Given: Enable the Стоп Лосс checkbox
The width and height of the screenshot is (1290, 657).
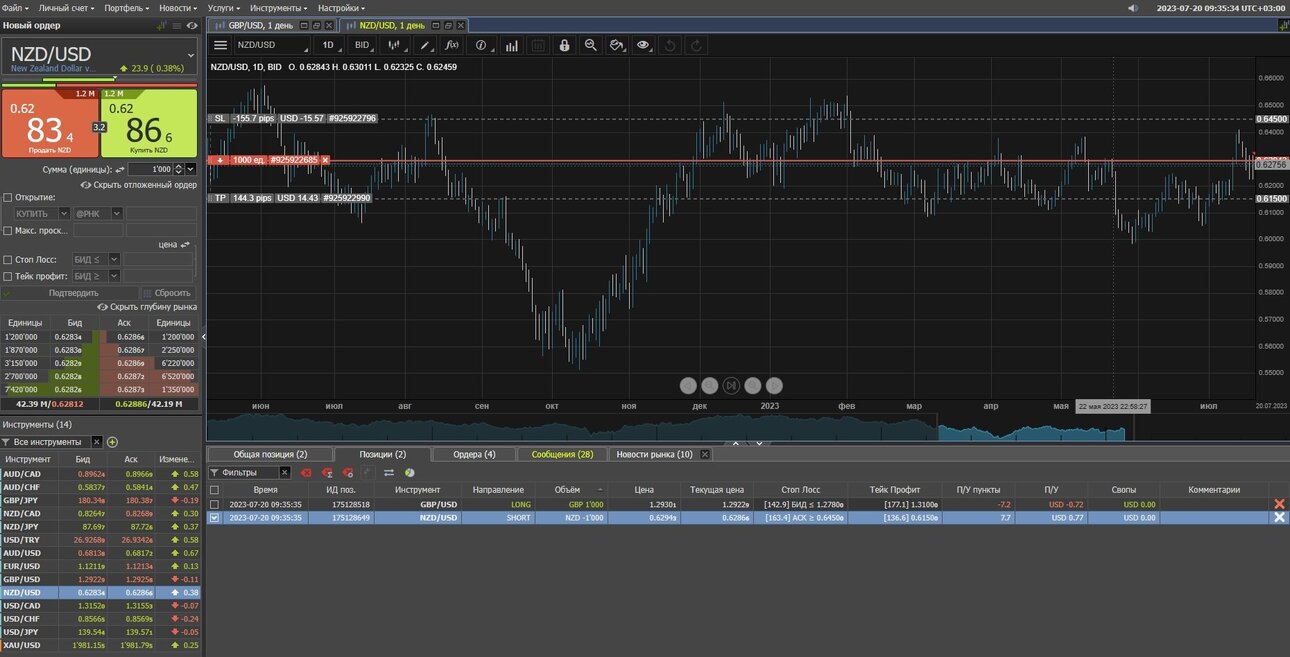Looking at the screenshot, I should point(8,259).
